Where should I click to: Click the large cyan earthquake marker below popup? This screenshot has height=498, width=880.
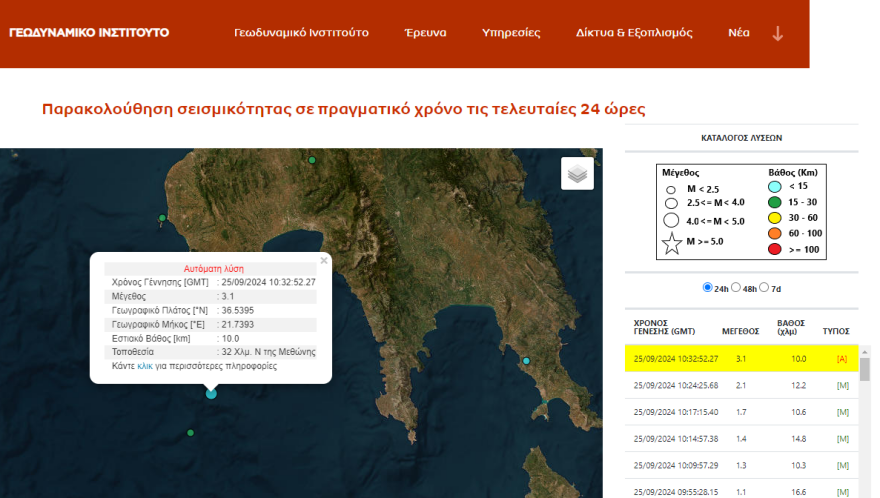(x=211, y=394)
